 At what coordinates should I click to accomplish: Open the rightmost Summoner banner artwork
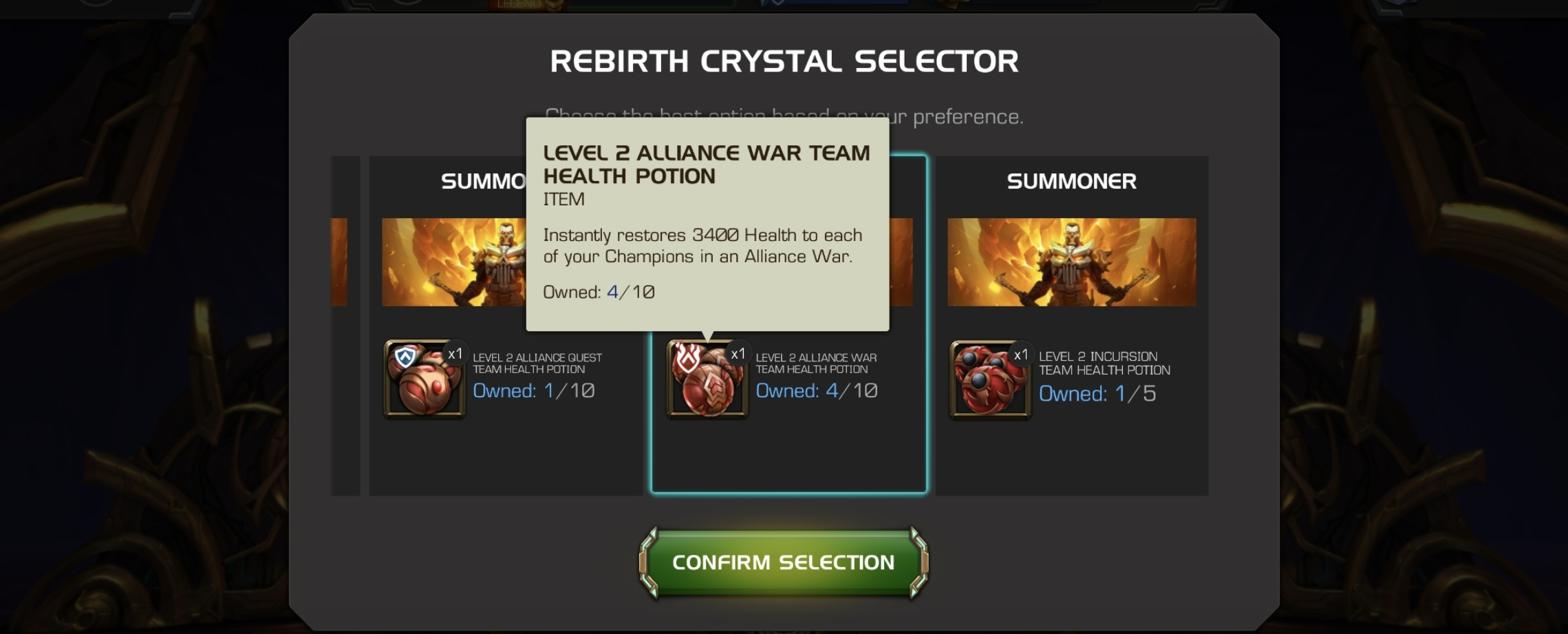click(x=1071, y=262)
